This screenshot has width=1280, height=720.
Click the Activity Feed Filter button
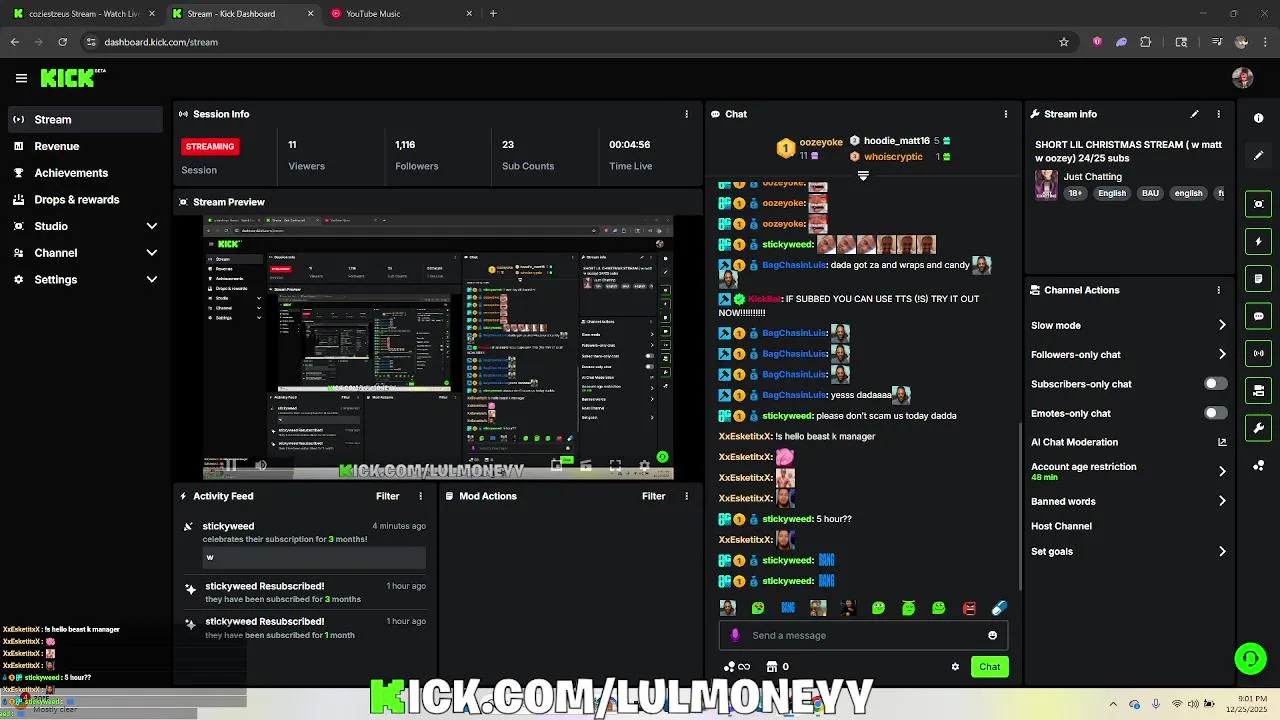coord(387,496)
